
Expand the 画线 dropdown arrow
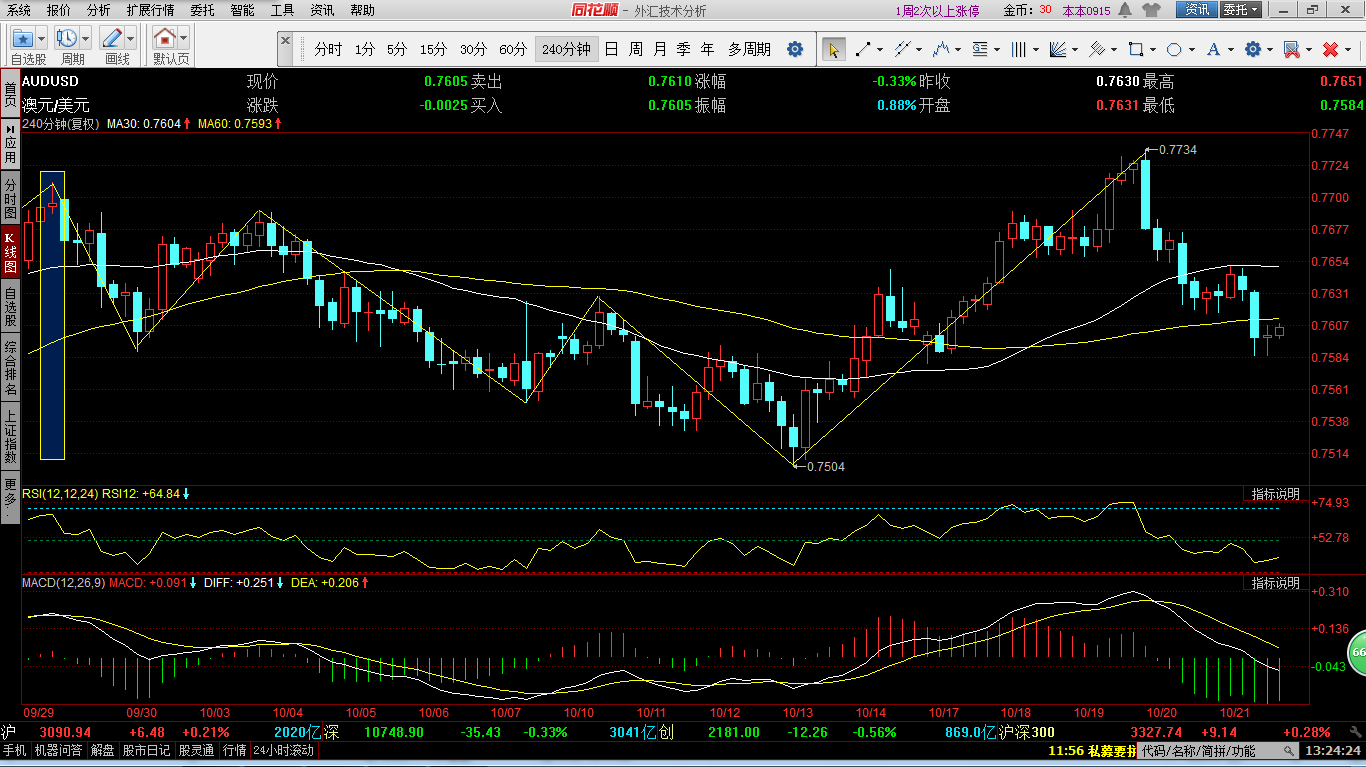(131, 38)
